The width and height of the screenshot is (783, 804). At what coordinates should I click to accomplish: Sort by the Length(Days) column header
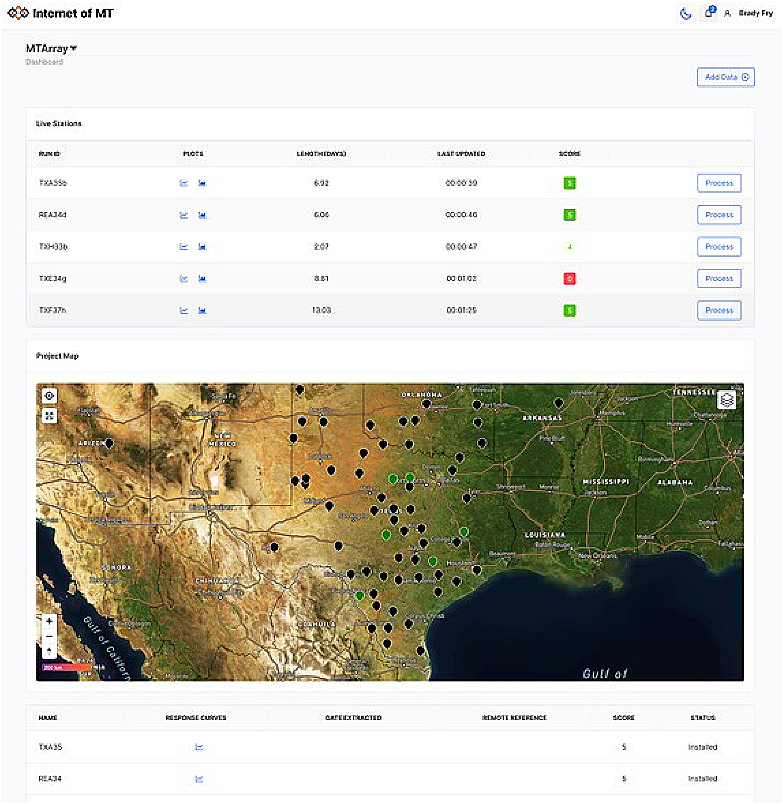(322, 154)
